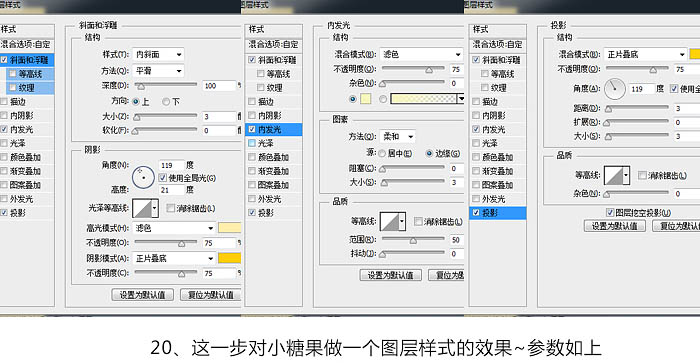Select direction 下 radio button

click(166, 102)
